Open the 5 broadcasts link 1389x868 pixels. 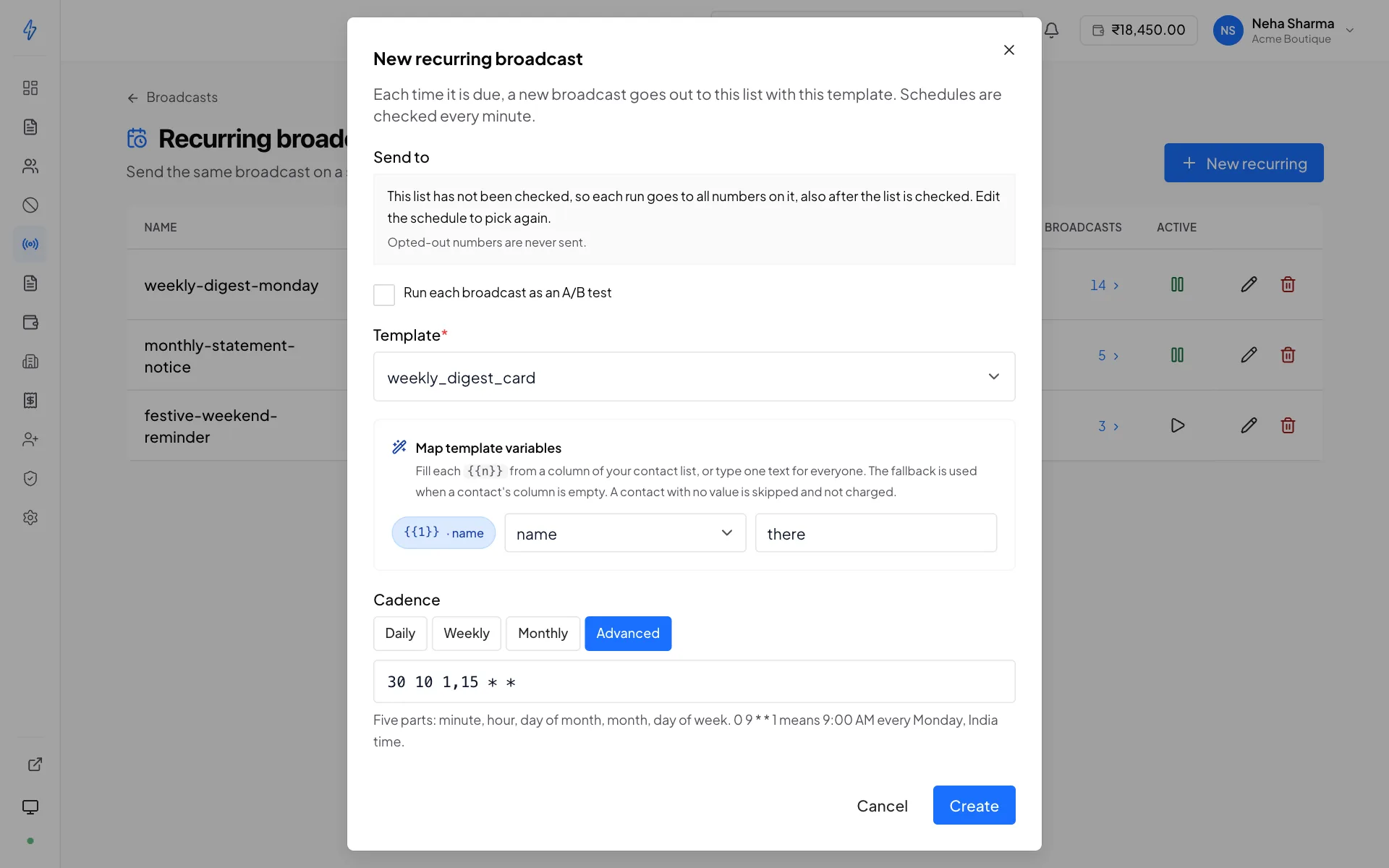pyautogui.click(x=1108, y=356)
